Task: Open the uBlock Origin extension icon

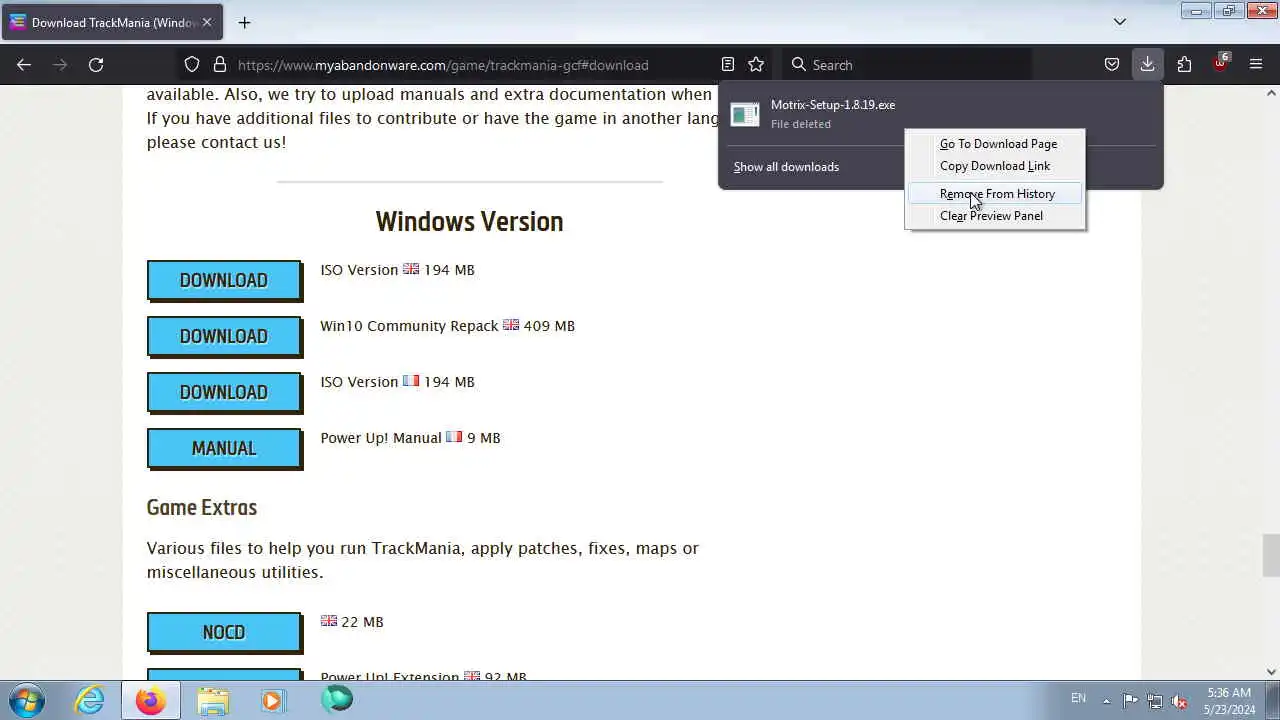Action: pyautogui.click(x=1220, y=63)
